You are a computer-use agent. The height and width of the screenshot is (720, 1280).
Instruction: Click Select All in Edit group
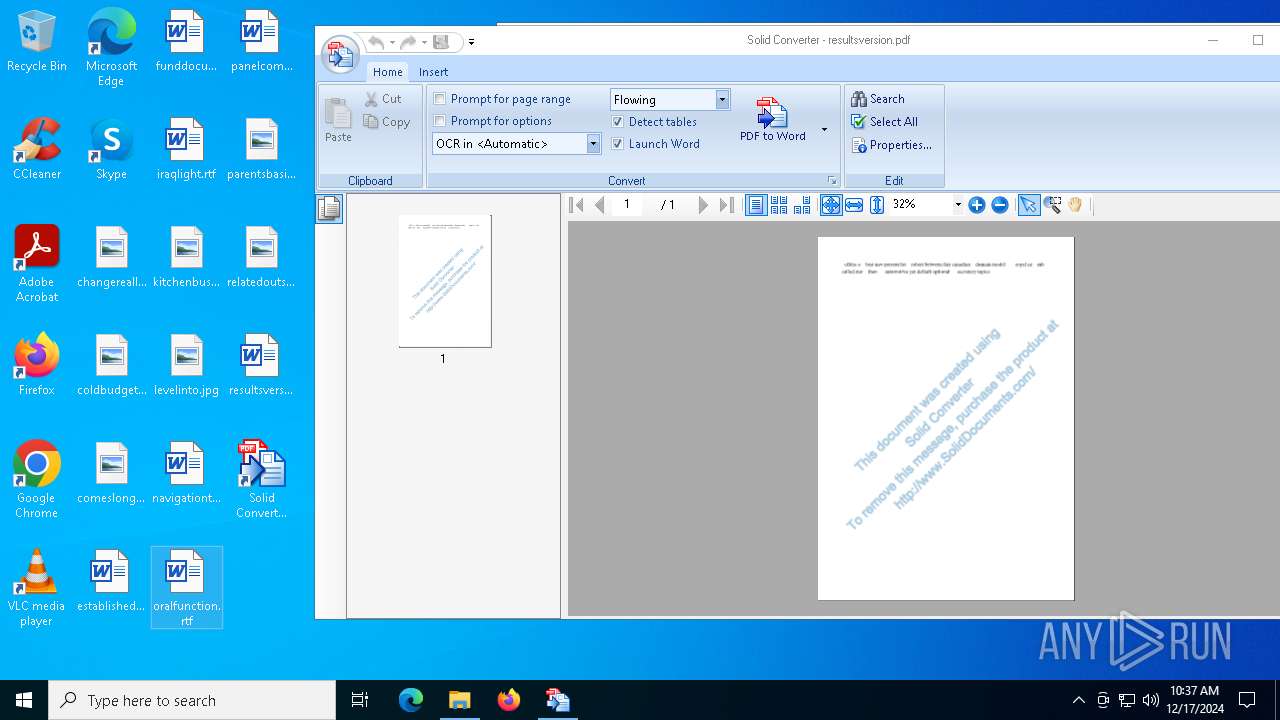885,122
